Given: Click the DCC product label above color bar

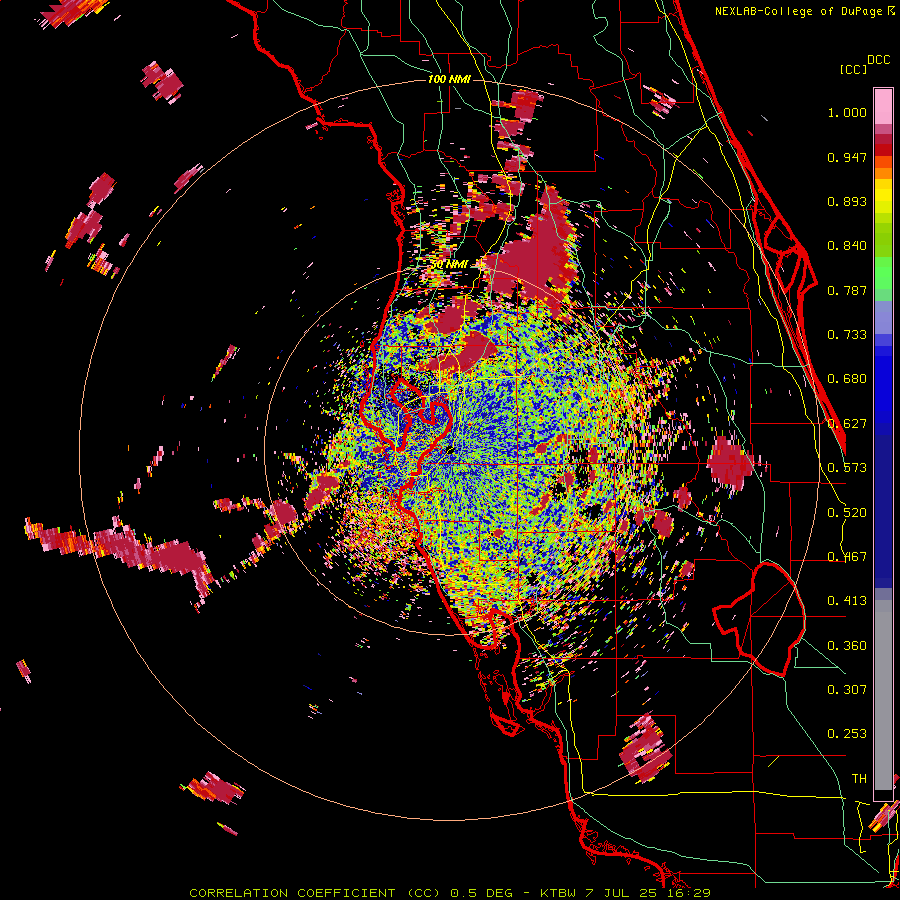Looking at the screenshot, I should (879, 60).
